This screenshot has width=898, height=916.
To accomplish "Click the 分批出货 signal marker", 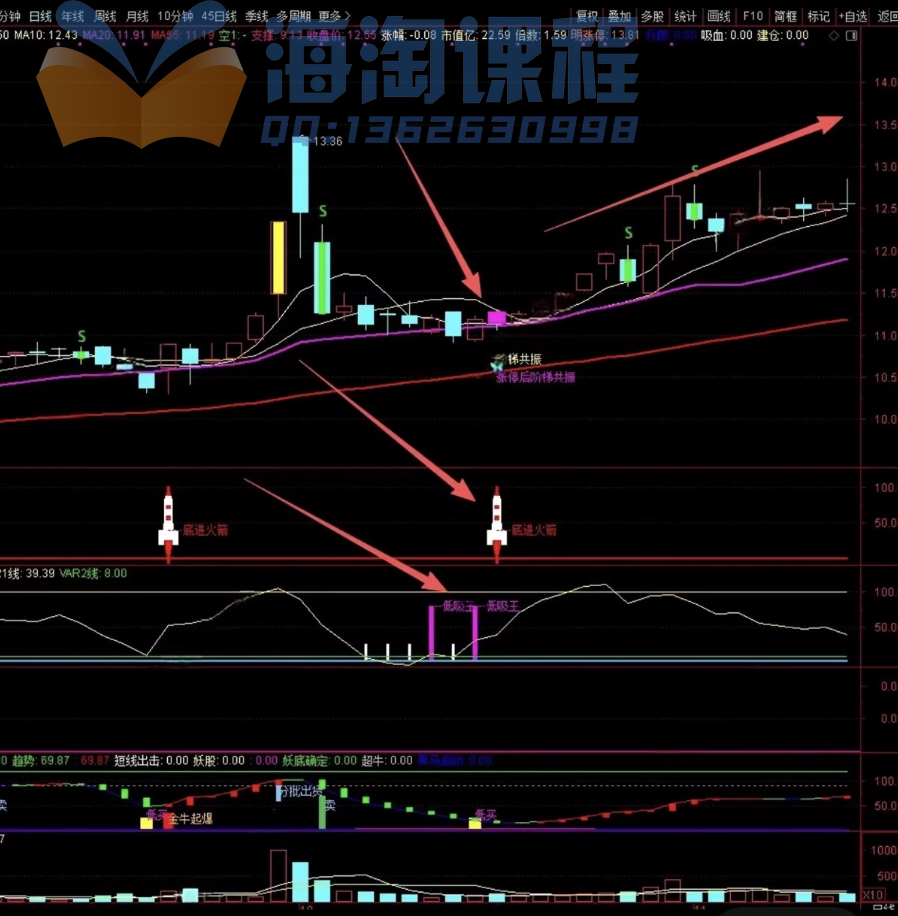I will (x=302, y=791).
